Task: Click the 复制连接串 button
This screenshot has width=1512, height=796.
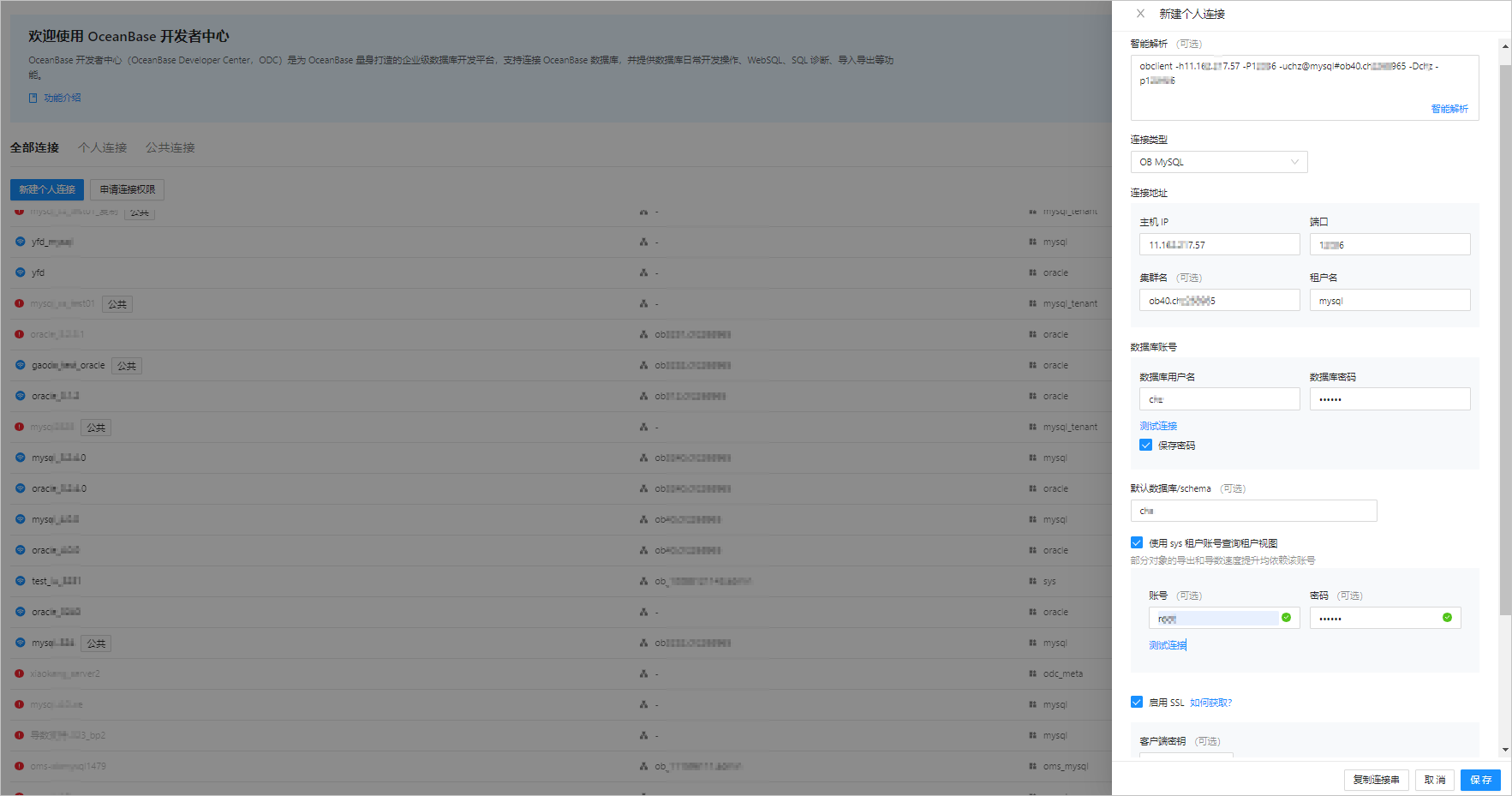Action: pos(1376,780)
